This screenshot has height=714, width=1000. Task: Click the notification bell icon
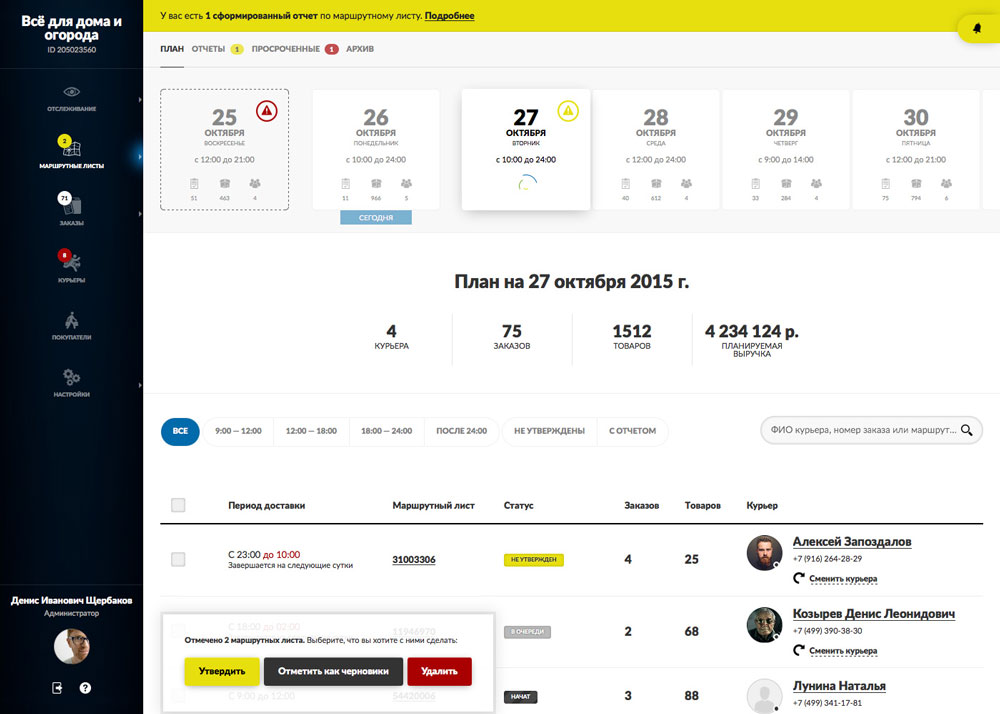(x=977, y=28)
